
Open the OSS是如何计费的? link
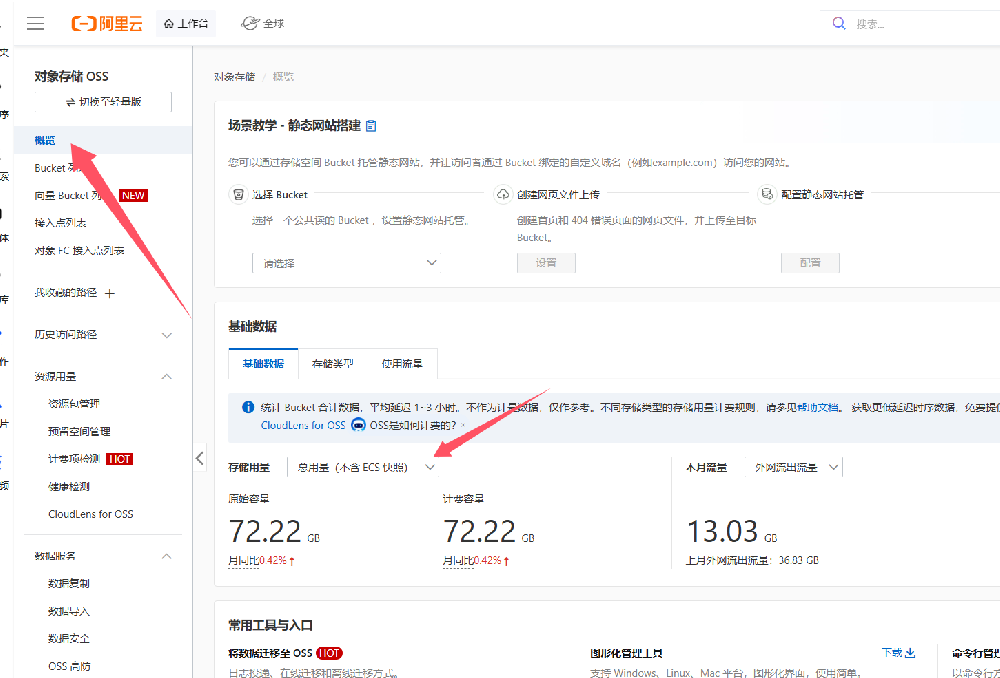(x=413, y=425)
